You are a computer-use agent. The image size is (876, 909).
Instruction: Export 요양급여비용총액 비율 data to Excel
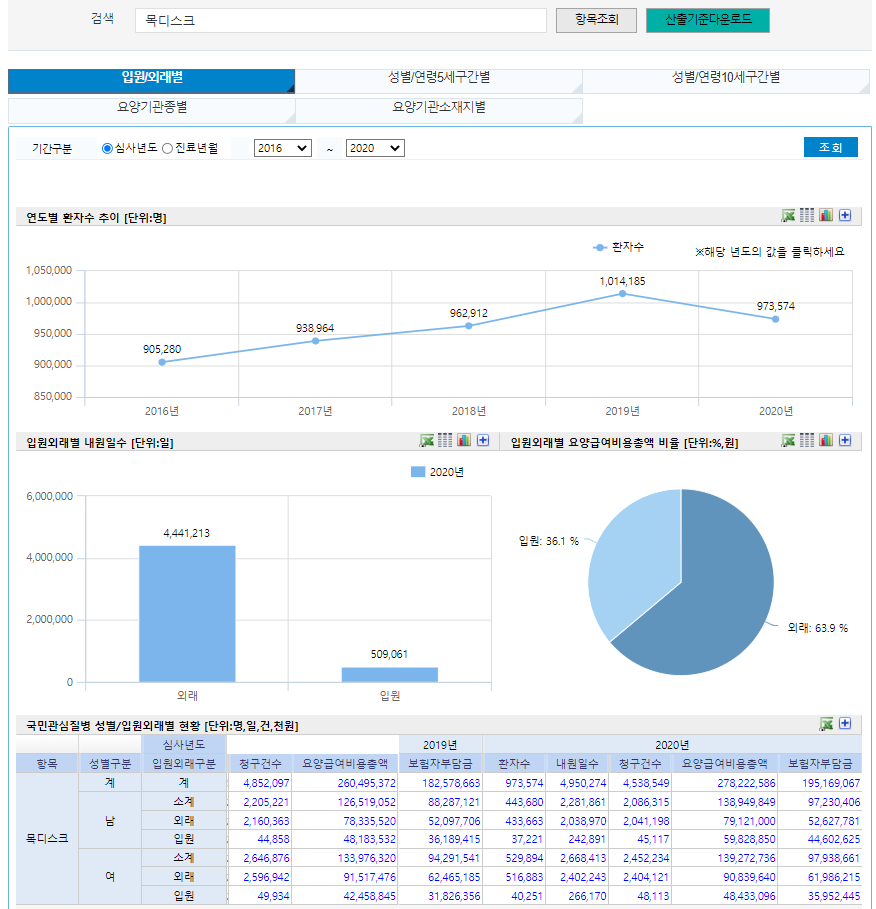click(x=788, y=441)
